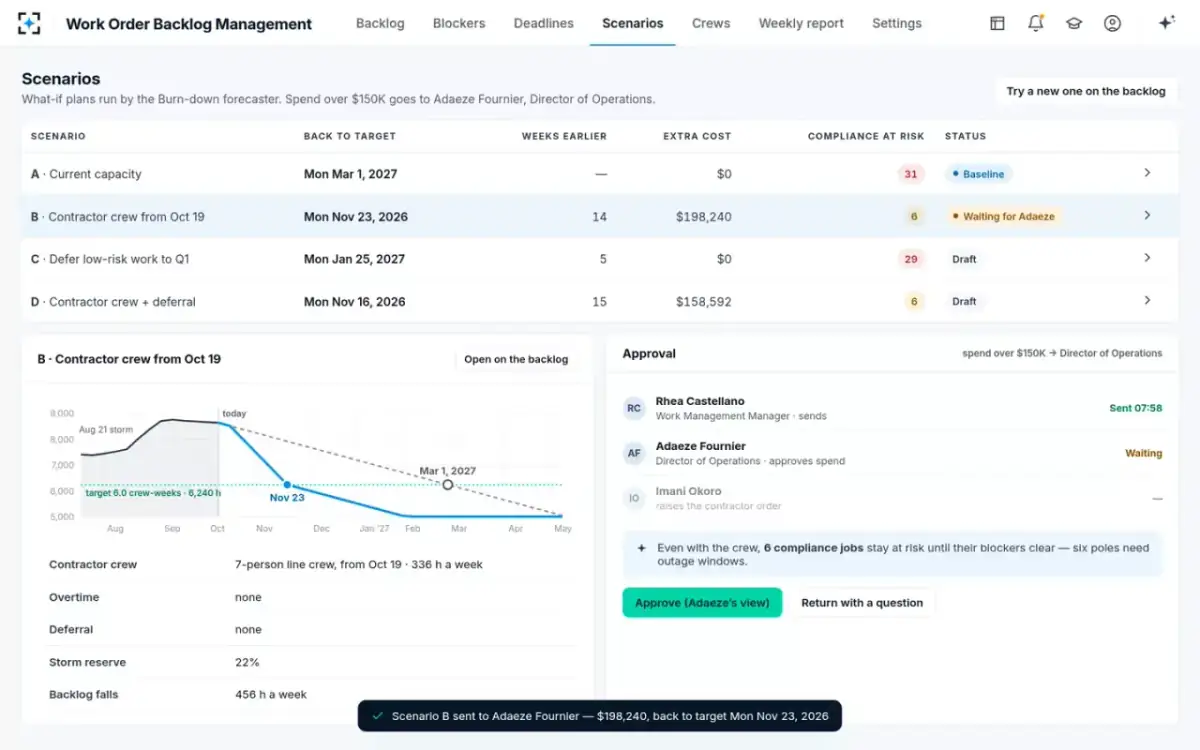Click the Compliance at risk column header

866,136
